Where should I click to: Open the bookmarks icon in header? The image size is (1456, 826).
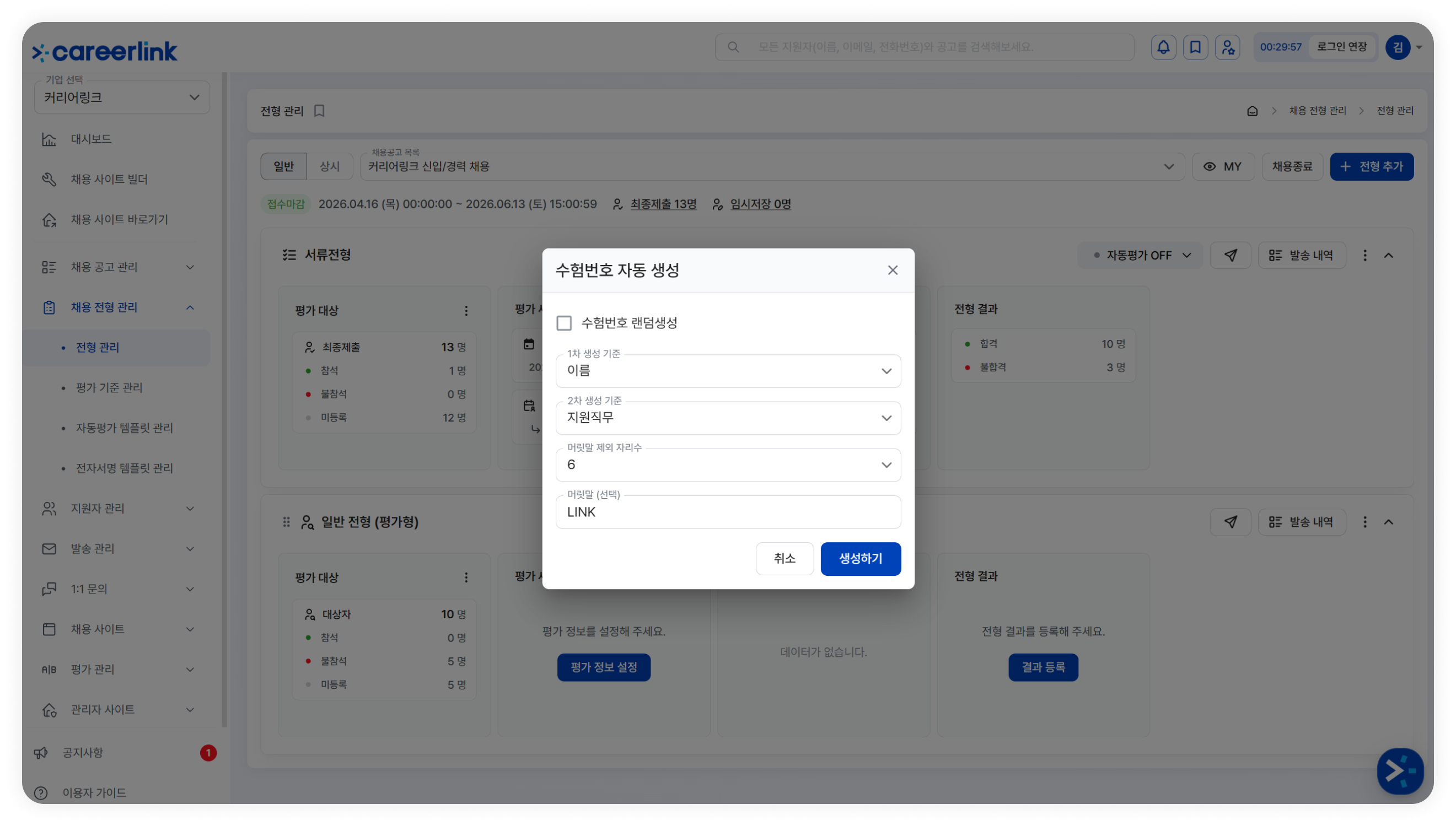[x=1195, y=47]
